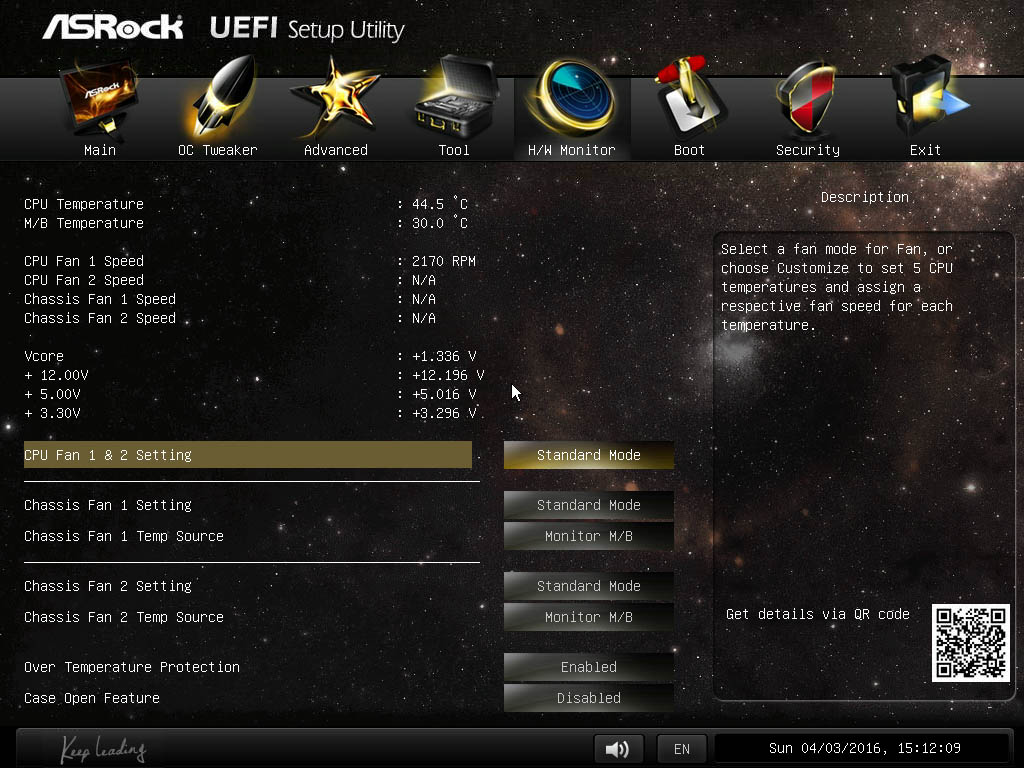Select the CPU Fan 1 & 2 Setting row

pyautogui.click(x=248, y=455)
